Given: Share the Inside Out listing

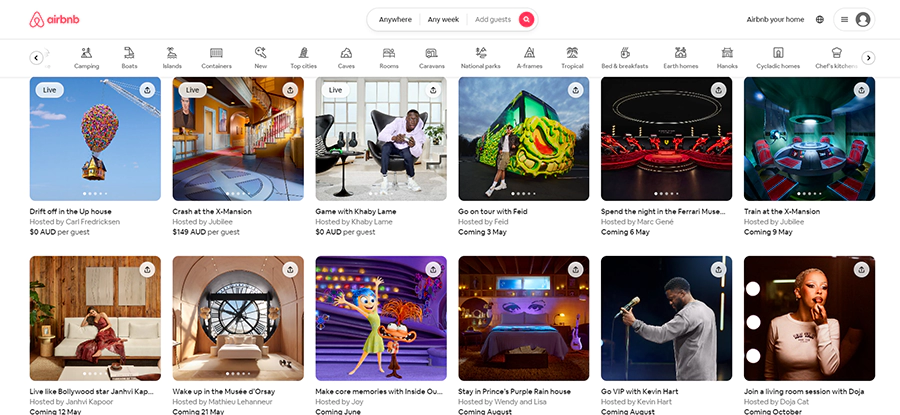Looking at the screenshot, I should [x=433, y=269].
